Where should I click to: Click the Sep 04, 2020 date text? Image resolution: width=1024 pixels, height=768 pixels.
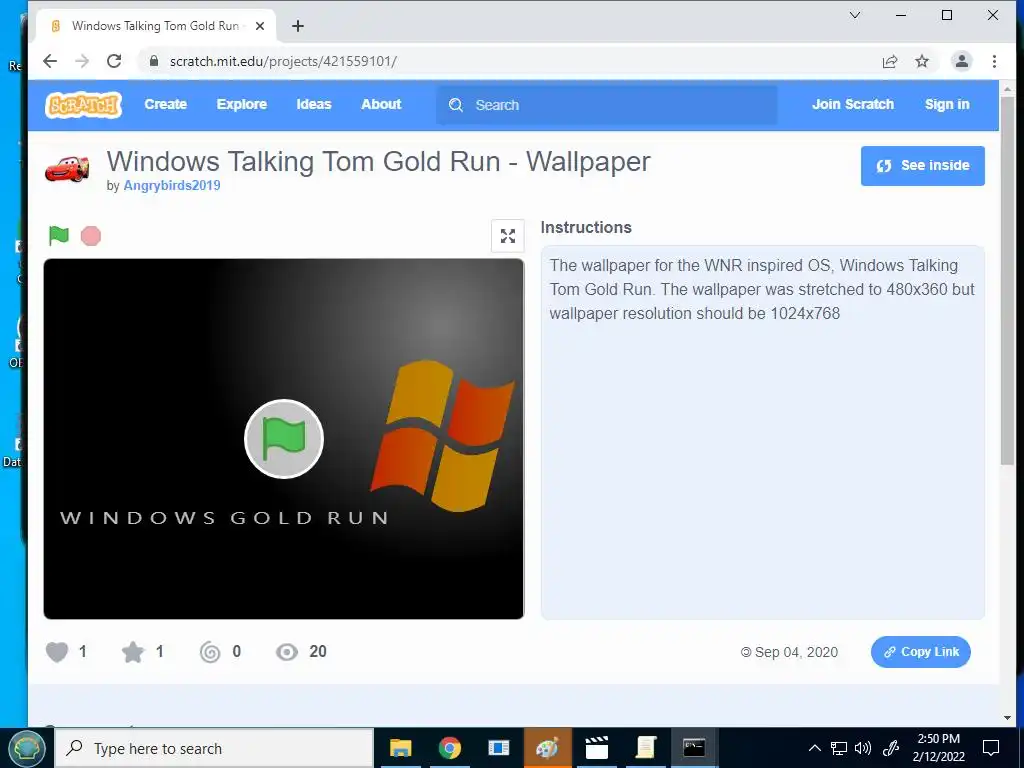tap(796, 652)
